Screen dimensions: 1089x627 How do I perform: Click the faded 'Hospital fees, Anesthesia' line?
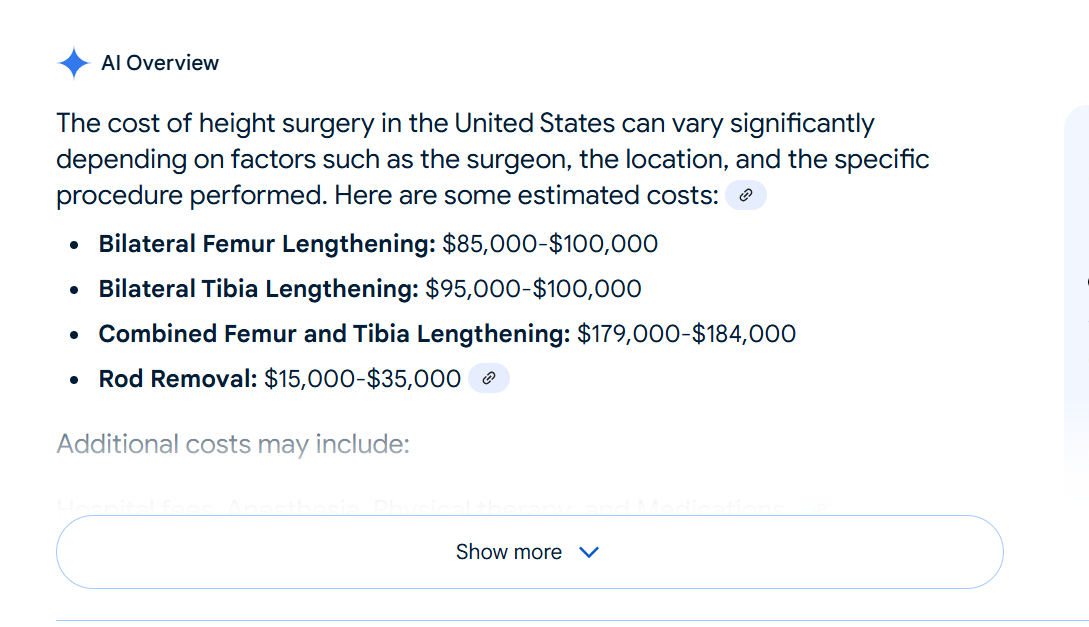pos(208,508)
